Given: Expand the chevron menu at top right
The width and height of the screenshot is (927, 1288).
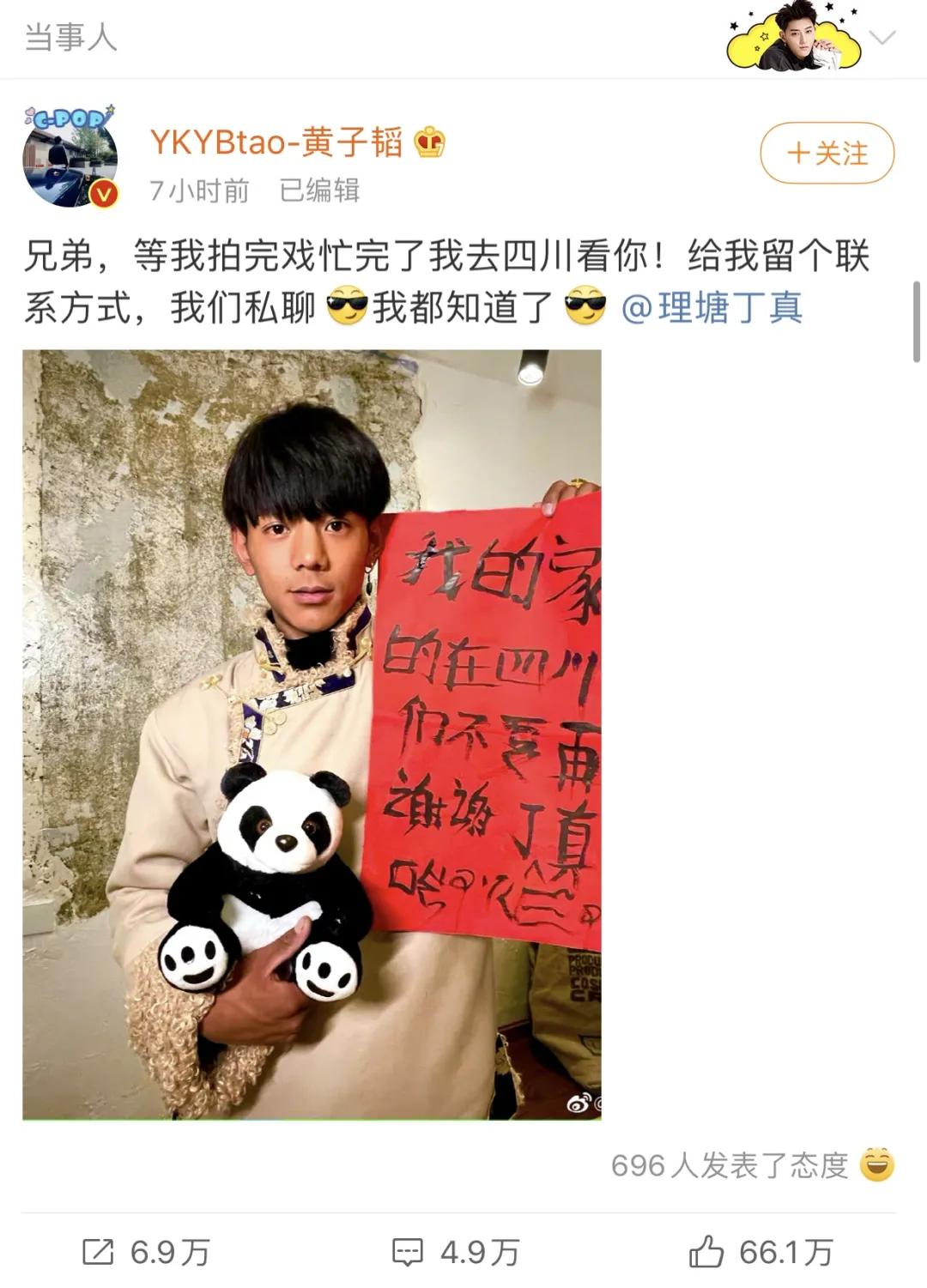Looking at the screenshot, I should [882, 37].
